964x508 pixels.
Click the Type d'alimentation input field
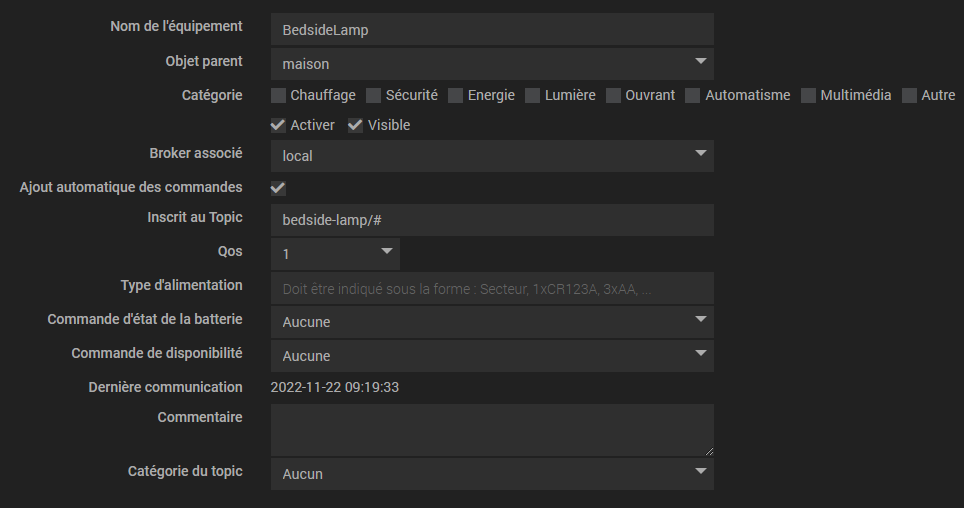click(492, 288)
